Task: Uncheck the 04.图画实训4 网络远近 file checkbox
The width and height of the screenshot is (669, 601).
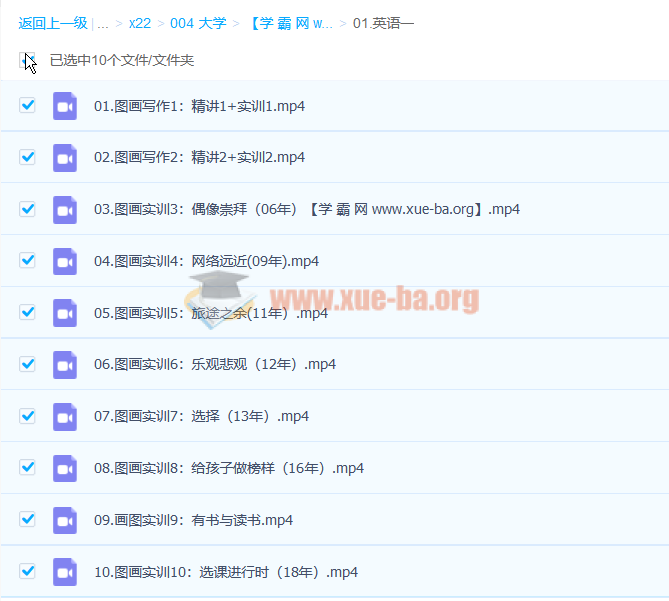Action: click(x=28, y=261)
